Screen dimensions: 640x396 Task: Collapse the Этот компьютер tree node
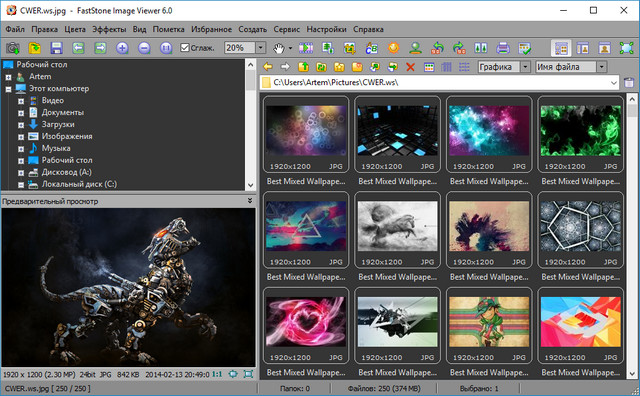tap(8, 89)
